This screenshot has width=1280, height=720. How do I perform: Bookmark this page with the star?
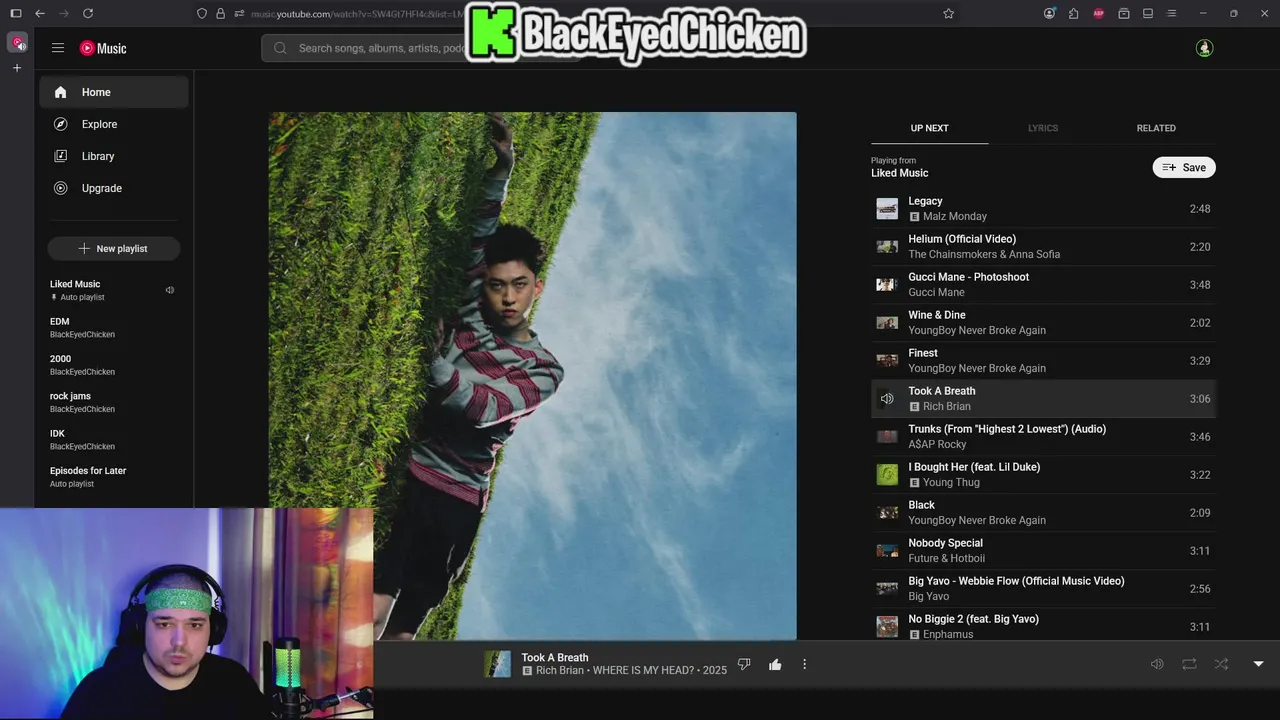948,13
